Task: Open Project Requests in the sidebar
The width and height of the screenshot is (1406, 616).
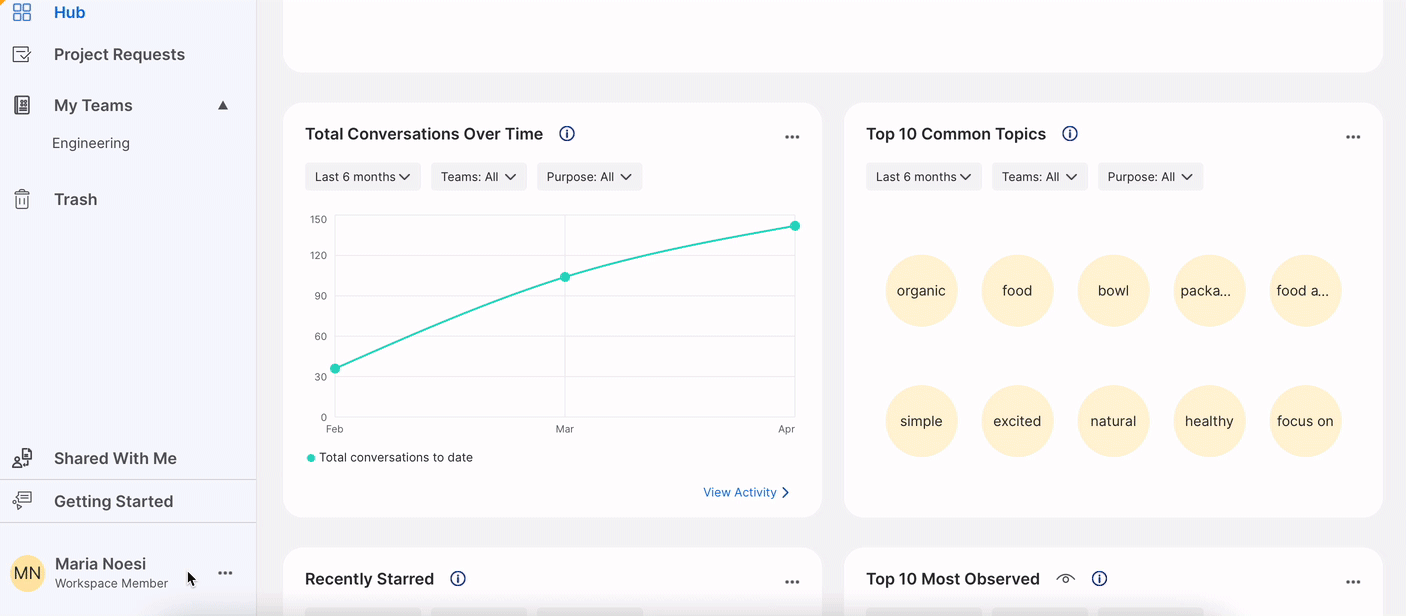Action: [x=119, y=55]
